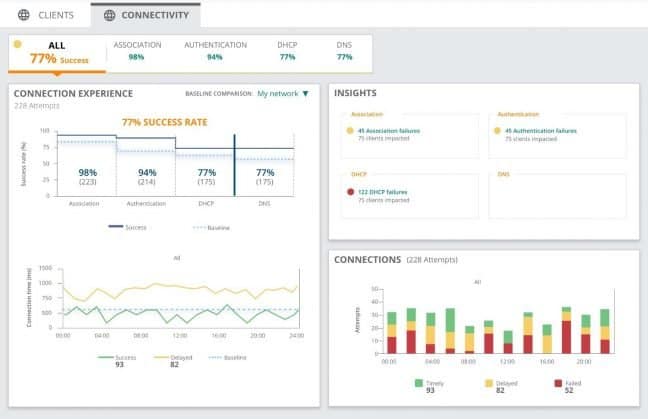
Task: Open the 45 Association failures insight link
Action: point(388,131)
